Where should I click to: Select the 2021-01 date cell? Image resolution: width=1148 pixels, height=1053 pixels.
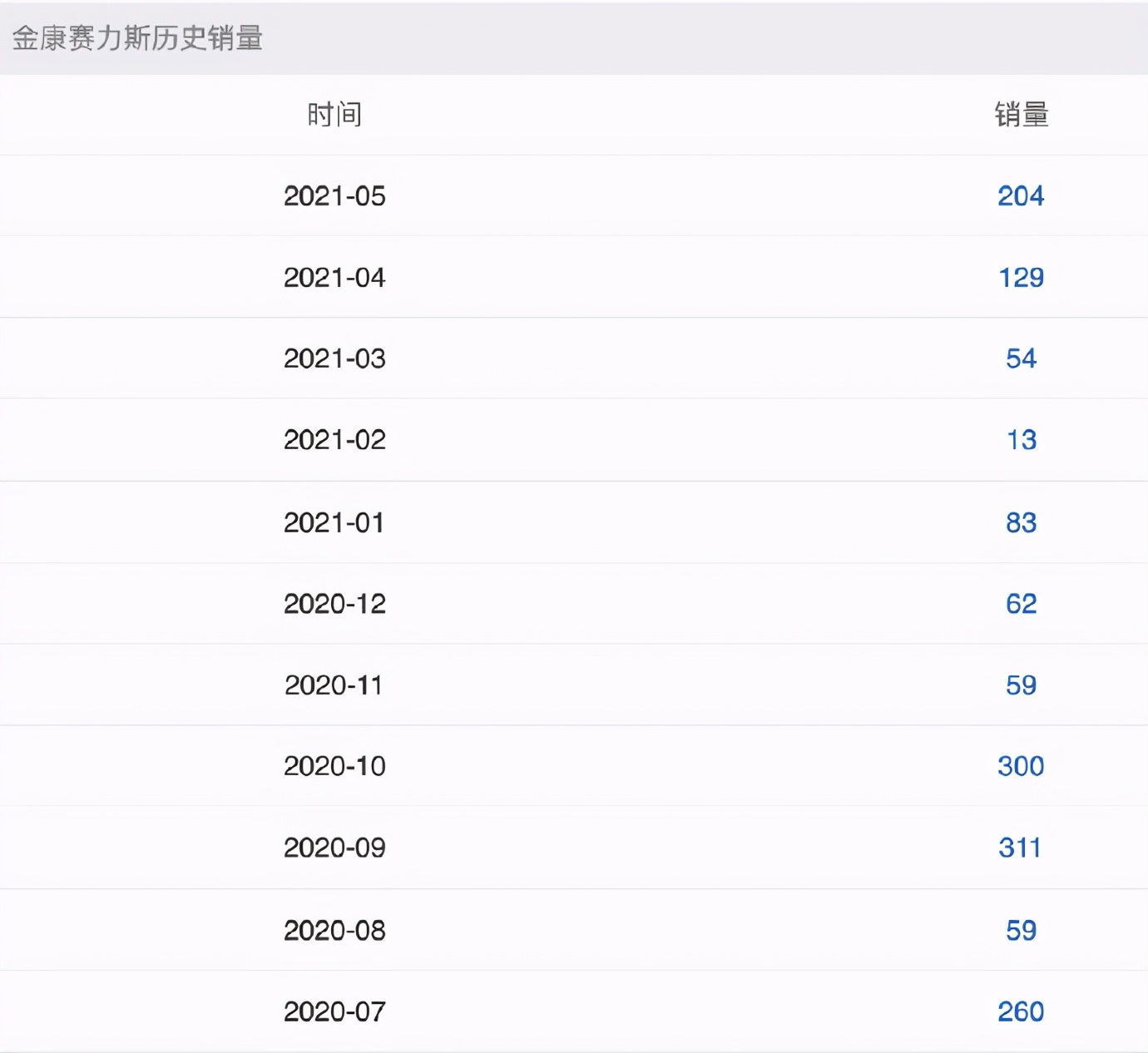point(334,522)
